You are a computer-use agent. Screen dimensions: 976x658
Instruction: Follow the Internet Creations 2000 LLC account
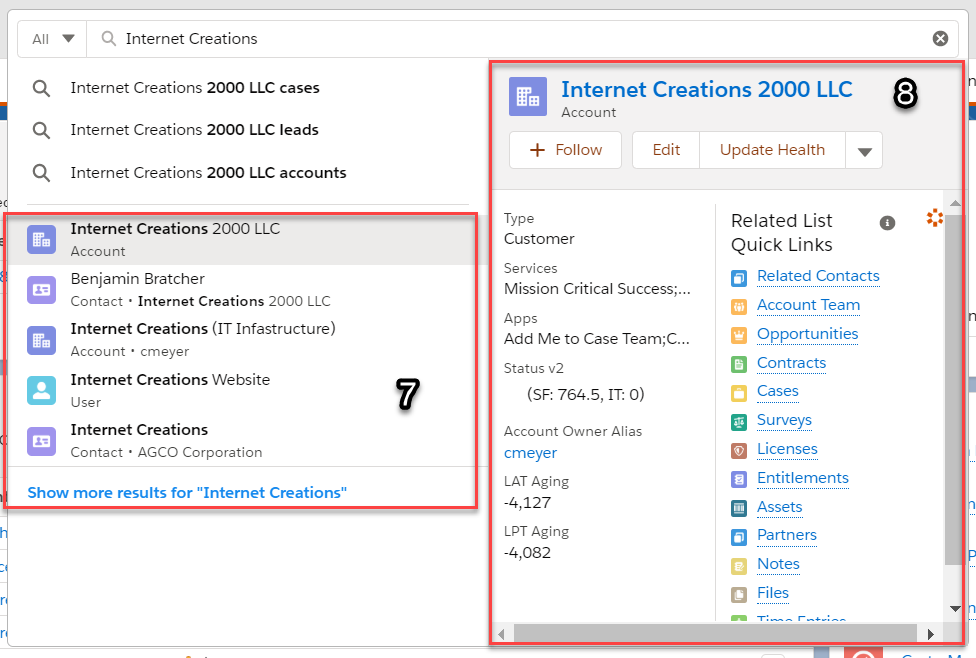pos(565,150)
